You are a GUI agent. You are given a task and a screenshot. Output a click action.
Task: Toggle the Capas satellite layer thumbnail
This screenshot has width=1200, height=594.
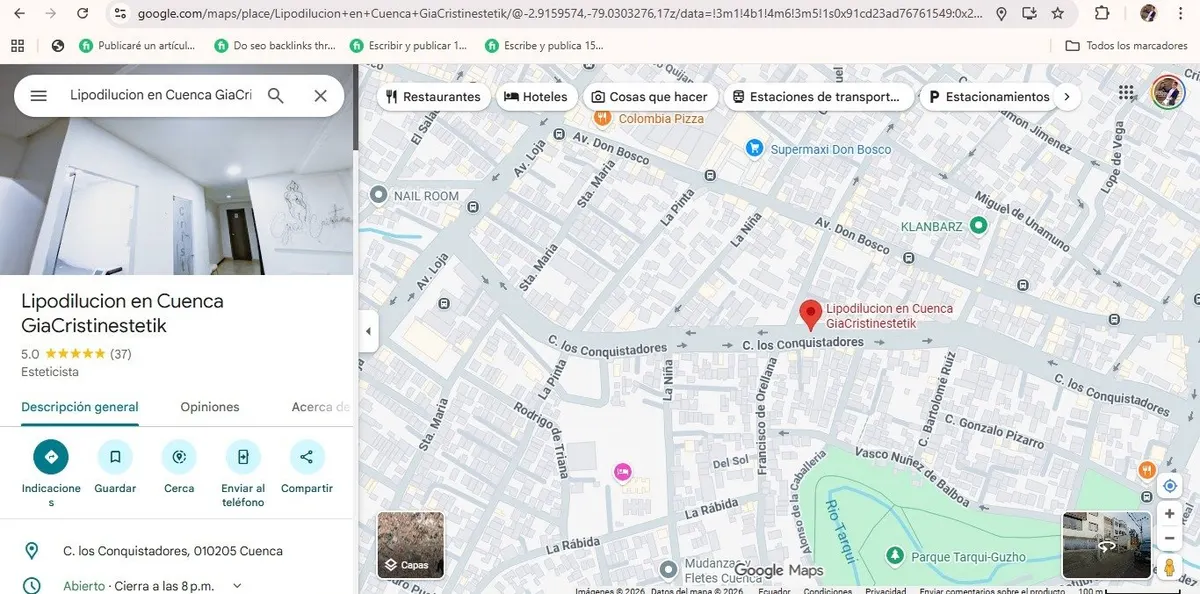(x=410, y=545)
